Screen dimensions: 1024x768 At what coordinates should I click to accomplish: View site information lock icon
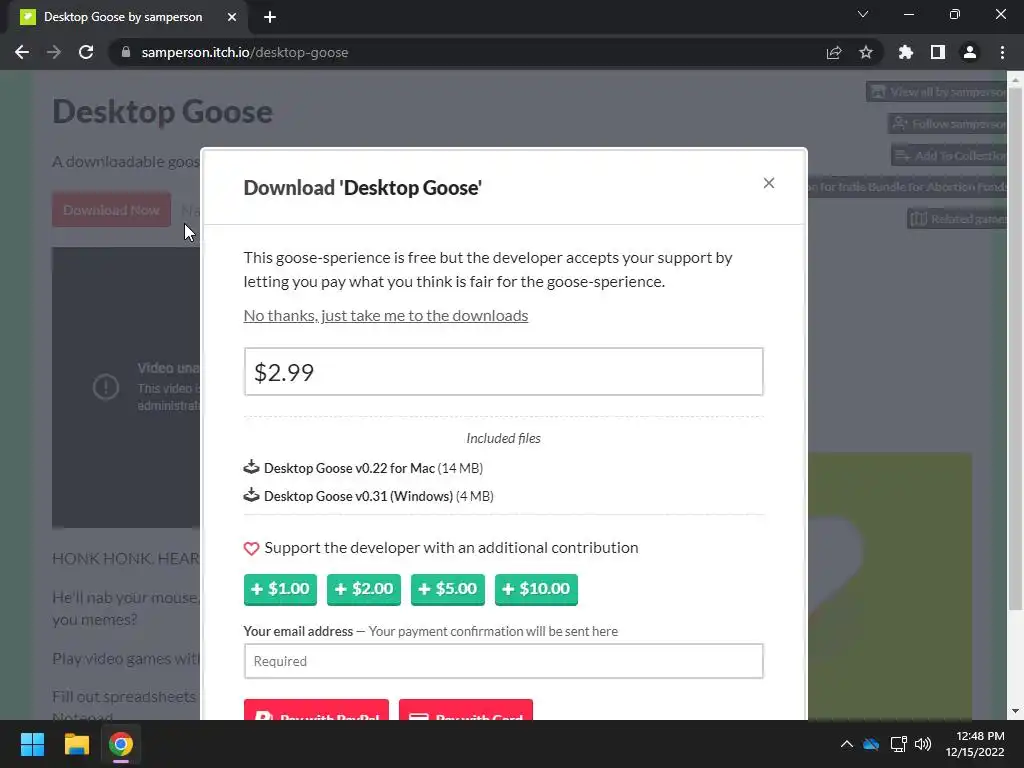click(x=126, y=52)
